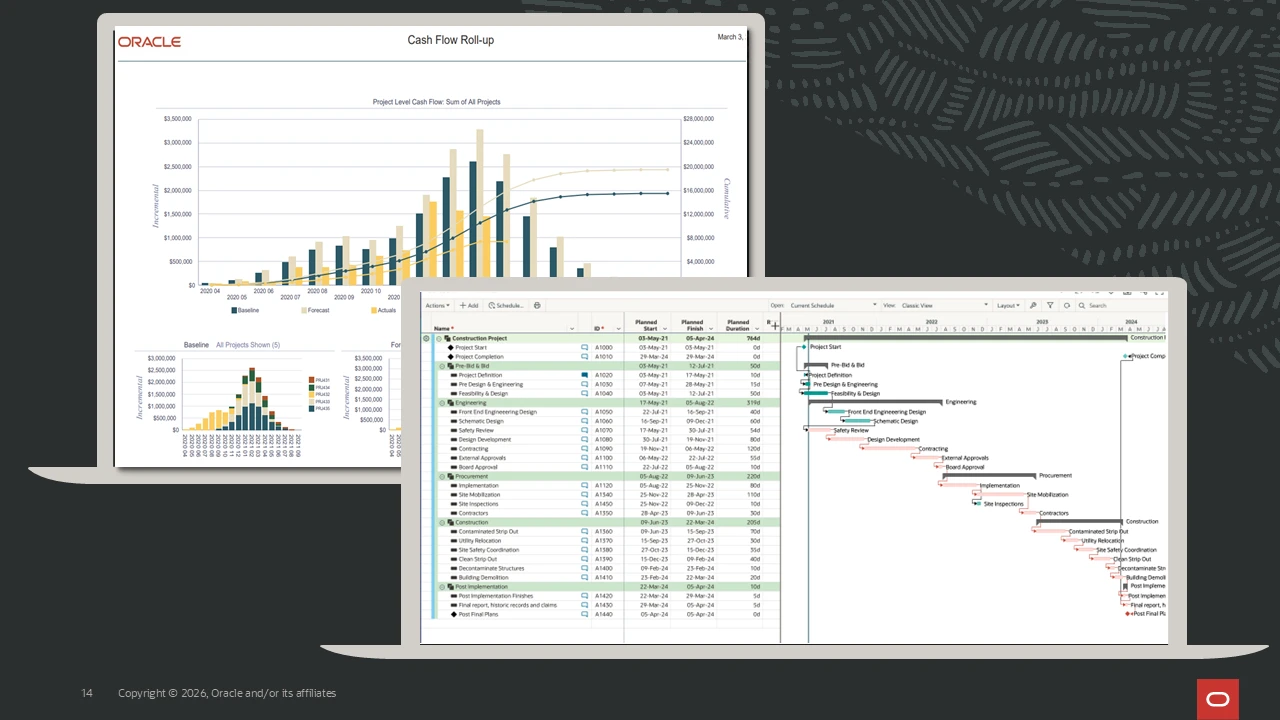Select the Engineering summary bar in Gantt
The height and width of the screenshot is (720, 1280).
(x=875, y=402)
